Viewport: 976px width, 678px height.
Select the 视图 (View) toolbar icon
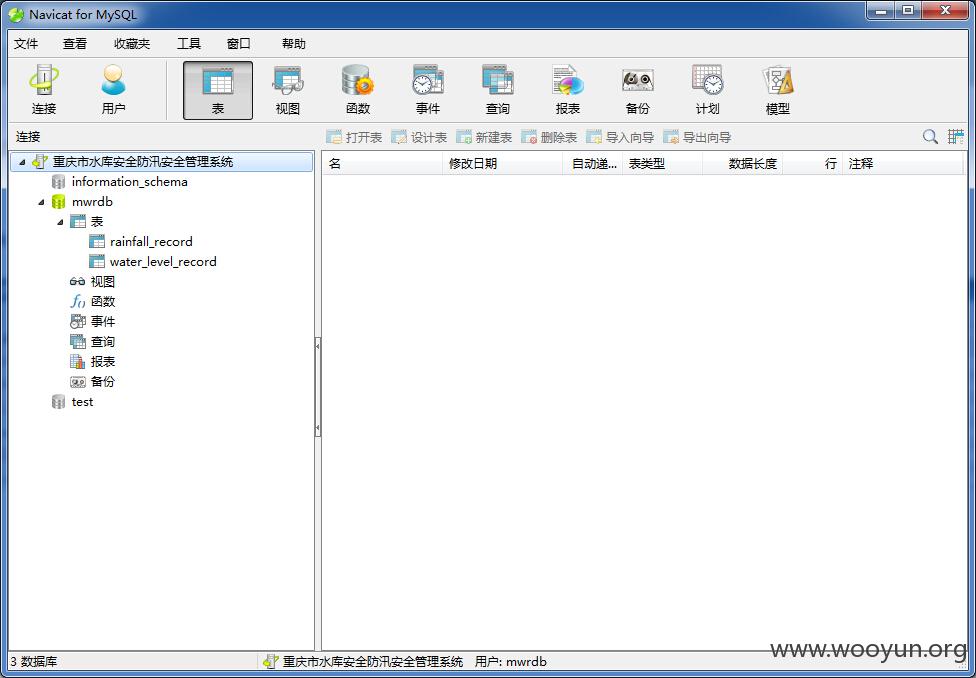click(x=288, y=90)
